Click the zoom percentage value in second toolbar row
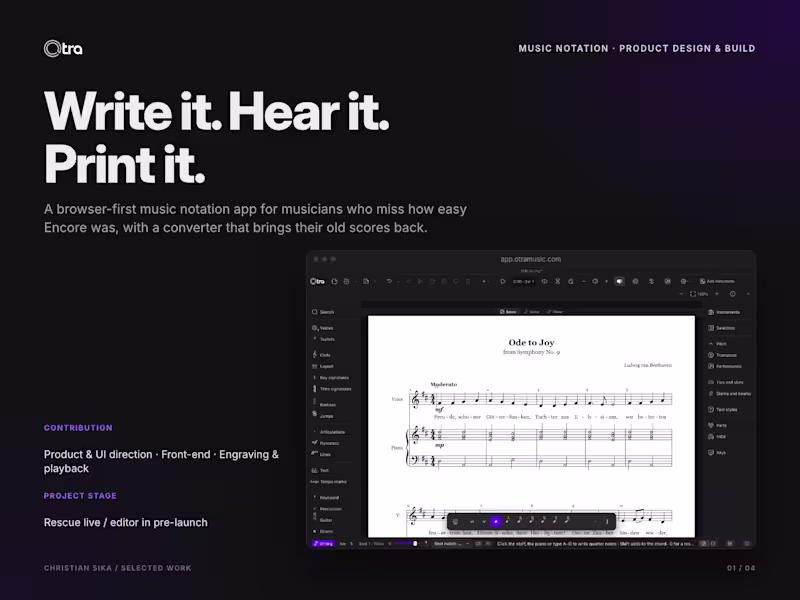 (703, 294)
